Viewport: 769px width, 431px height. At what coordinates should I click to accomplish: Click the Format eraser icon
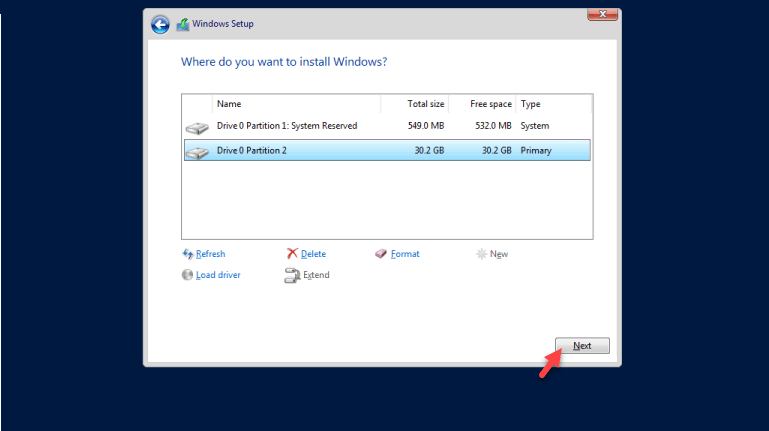381,254
